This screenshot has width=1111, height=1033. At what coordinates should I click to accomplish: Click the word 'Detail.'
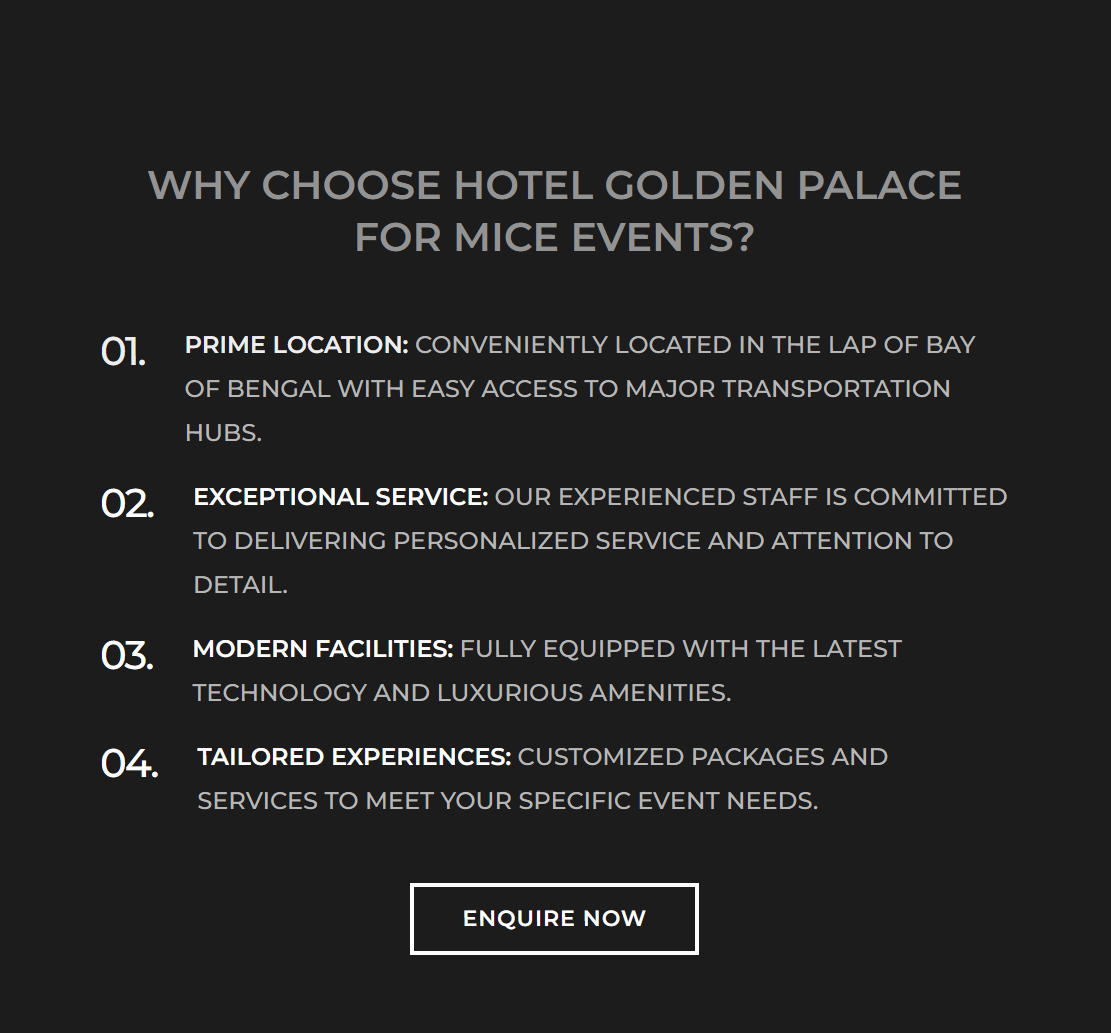pyautogui.click(x=240, y=585)
